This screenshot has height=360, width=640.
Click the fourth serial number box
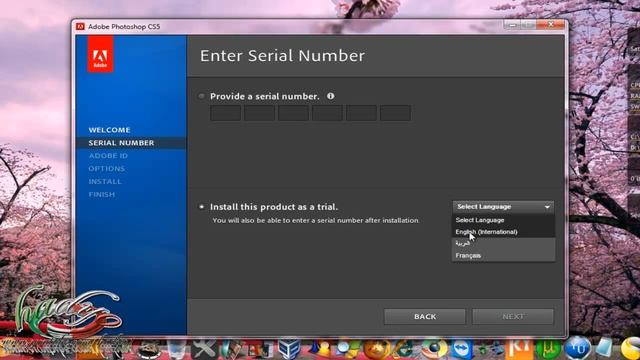tap(327, 113)
